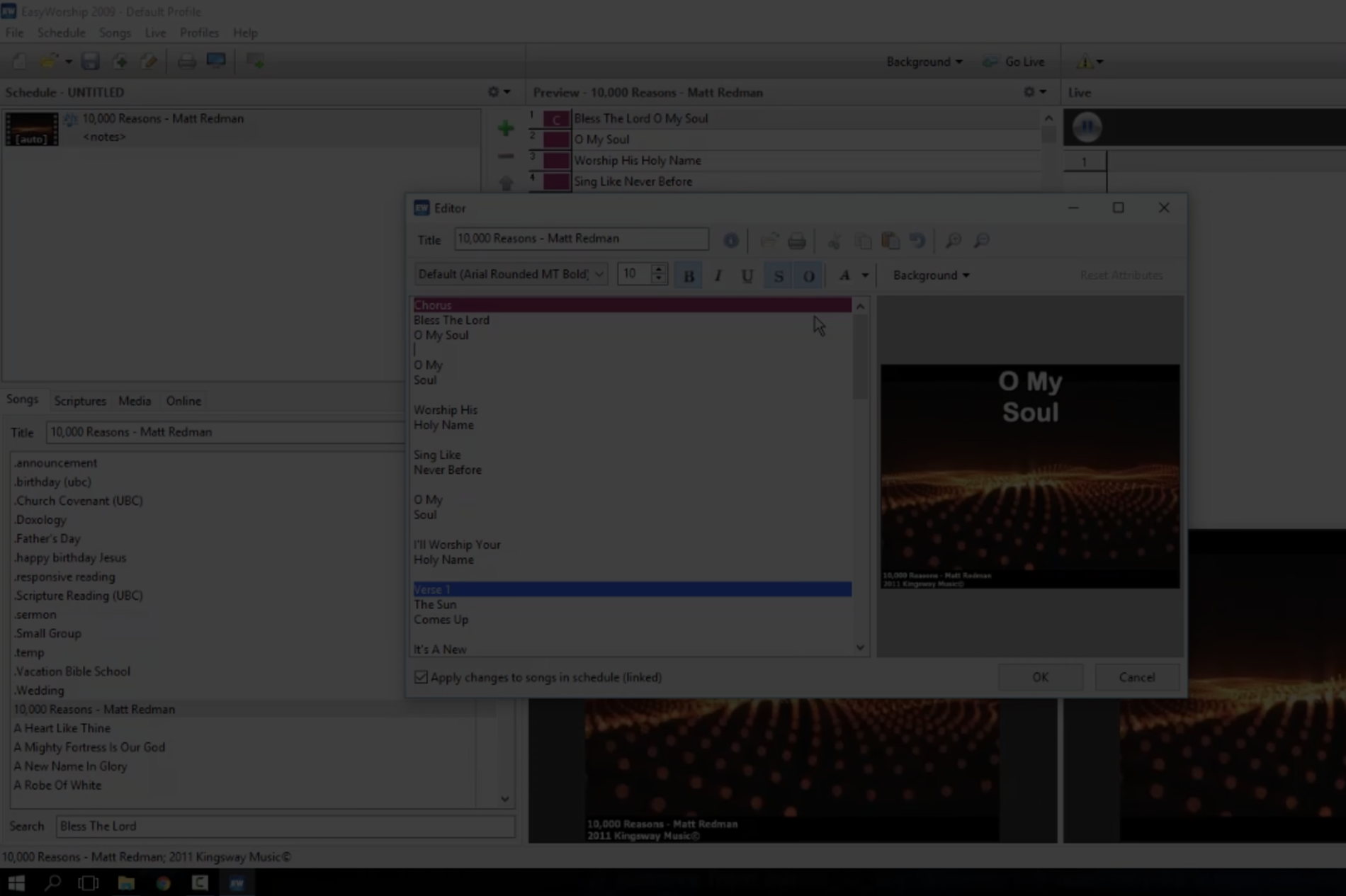Click the New Schedule toolbar icon
Screen dimensions: 1346x896
point(19,62)
